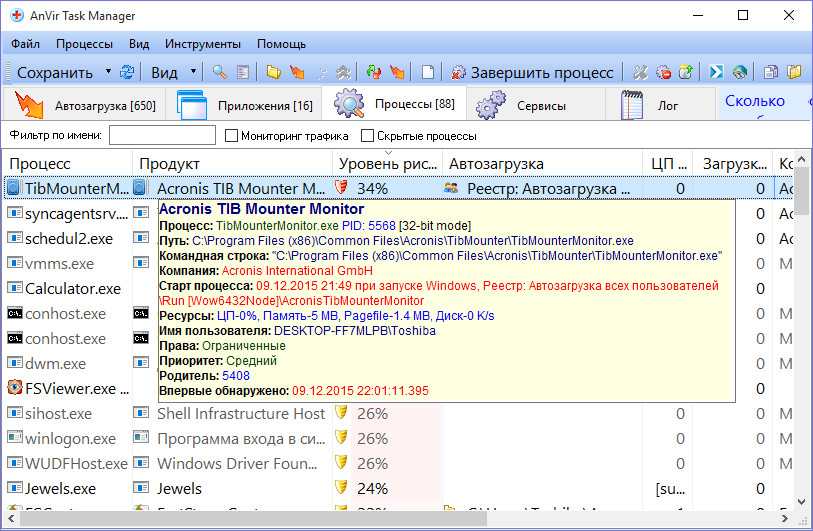Click the yellow open book toolbar icon
Screen dimensions: 813x531
point(794,72)
